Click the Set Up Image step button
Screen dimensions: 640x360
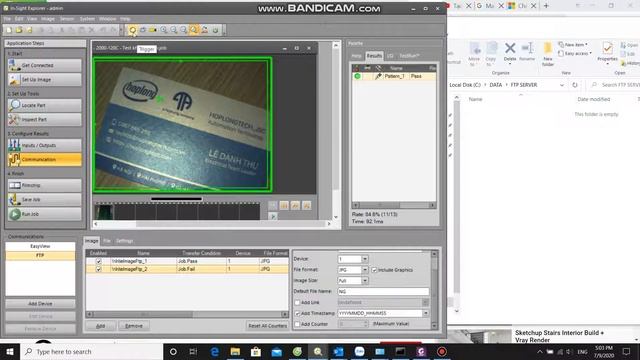click(44, 80)
